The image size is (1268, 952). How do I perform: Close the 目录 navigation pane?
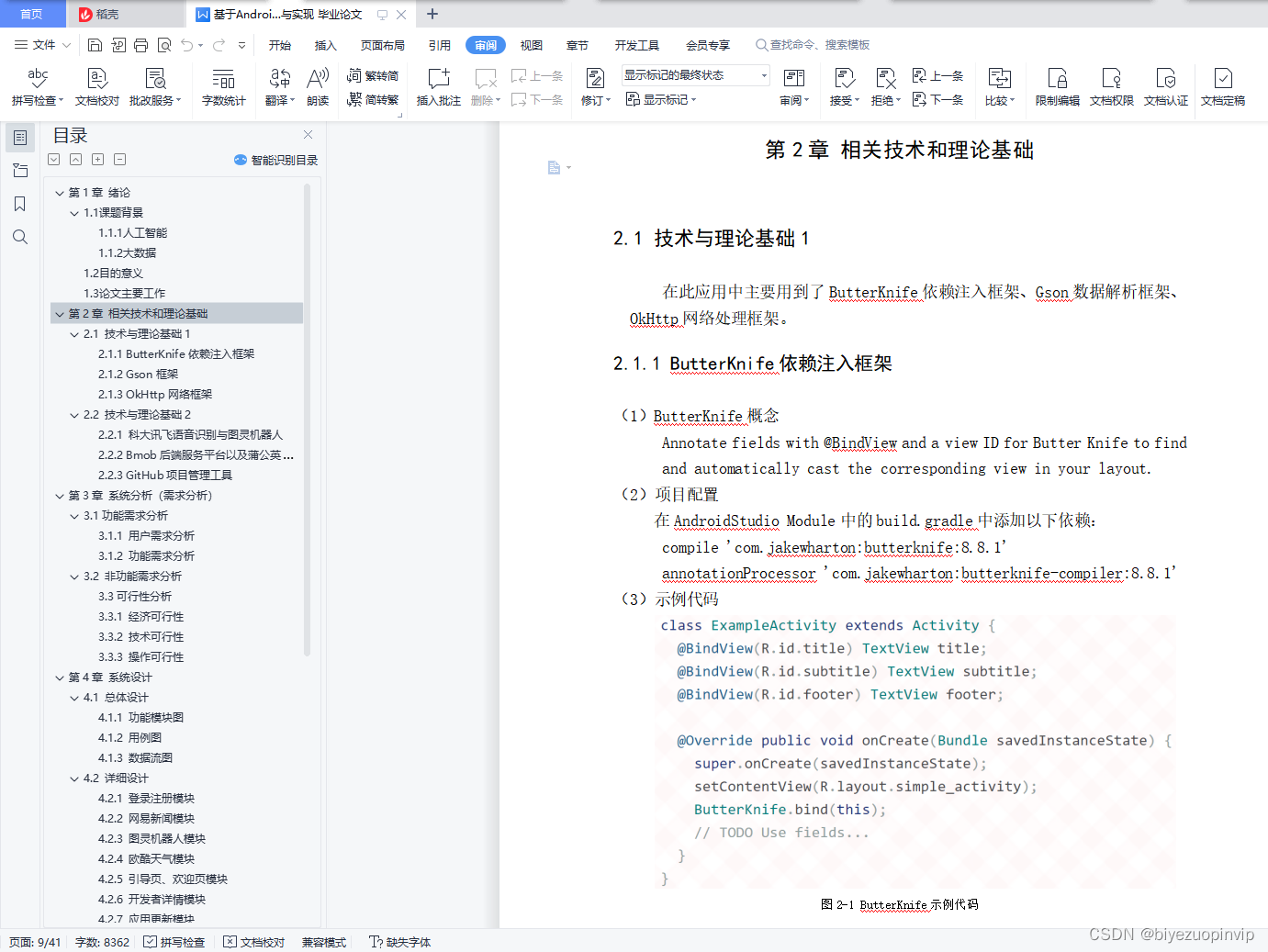308,135
